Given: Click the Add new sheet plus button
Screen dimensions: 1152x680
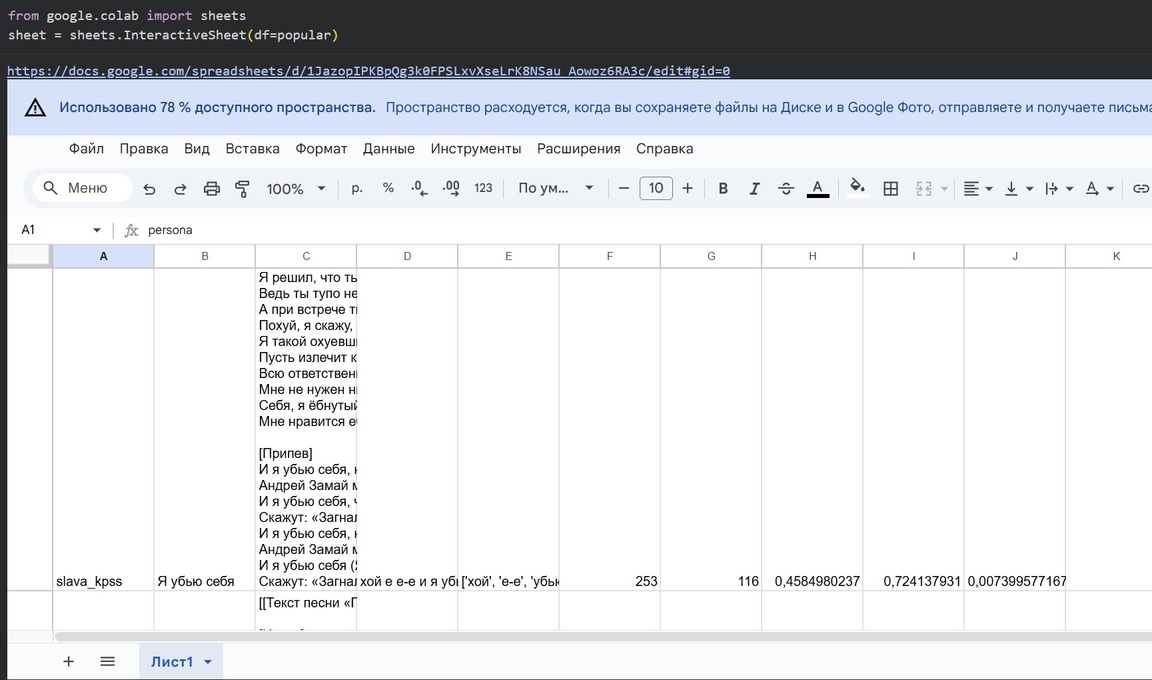Looking at the screenshot, I should pos(69,662).
